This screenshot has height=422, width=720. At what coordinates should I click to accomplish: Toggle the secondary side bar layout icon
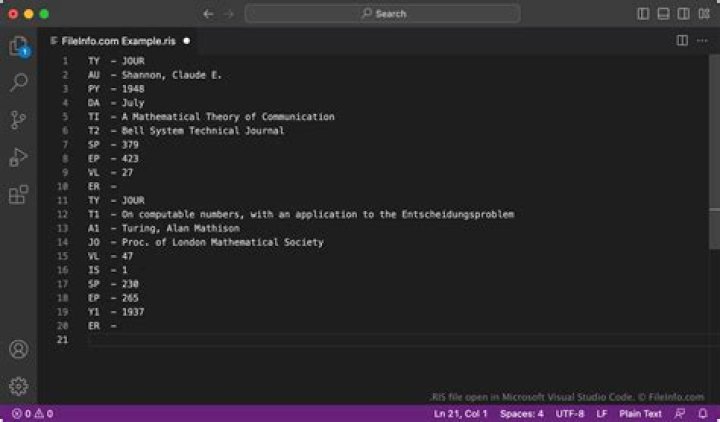coord(684,14)
